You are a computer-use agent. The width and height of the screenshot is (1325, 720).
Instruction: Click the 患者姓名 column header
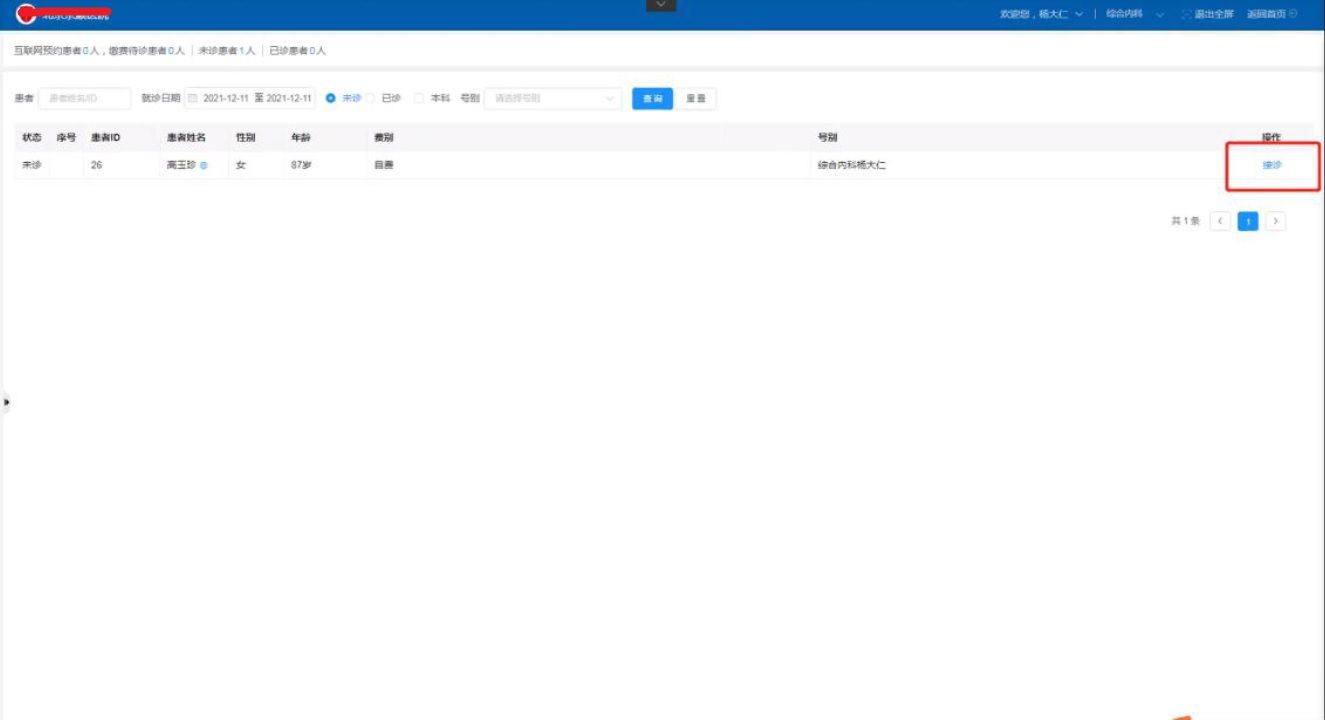coord(186,137)
